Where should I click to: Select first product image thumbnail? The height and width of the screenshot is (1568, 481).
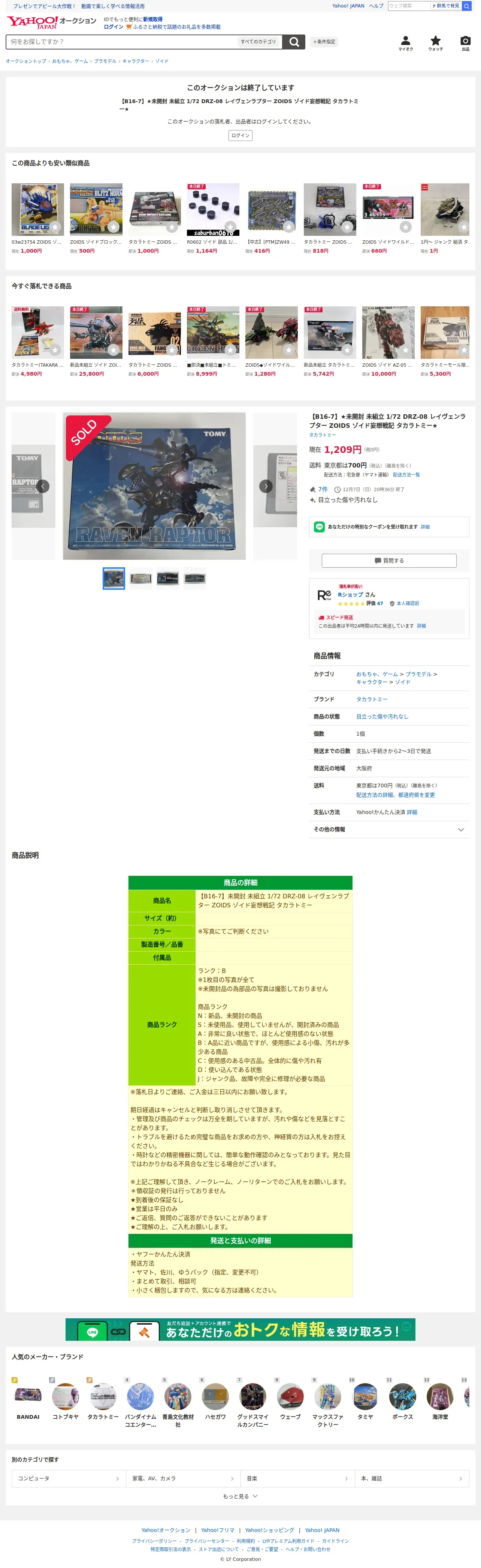pyautogui.click(x=114, y=578)
